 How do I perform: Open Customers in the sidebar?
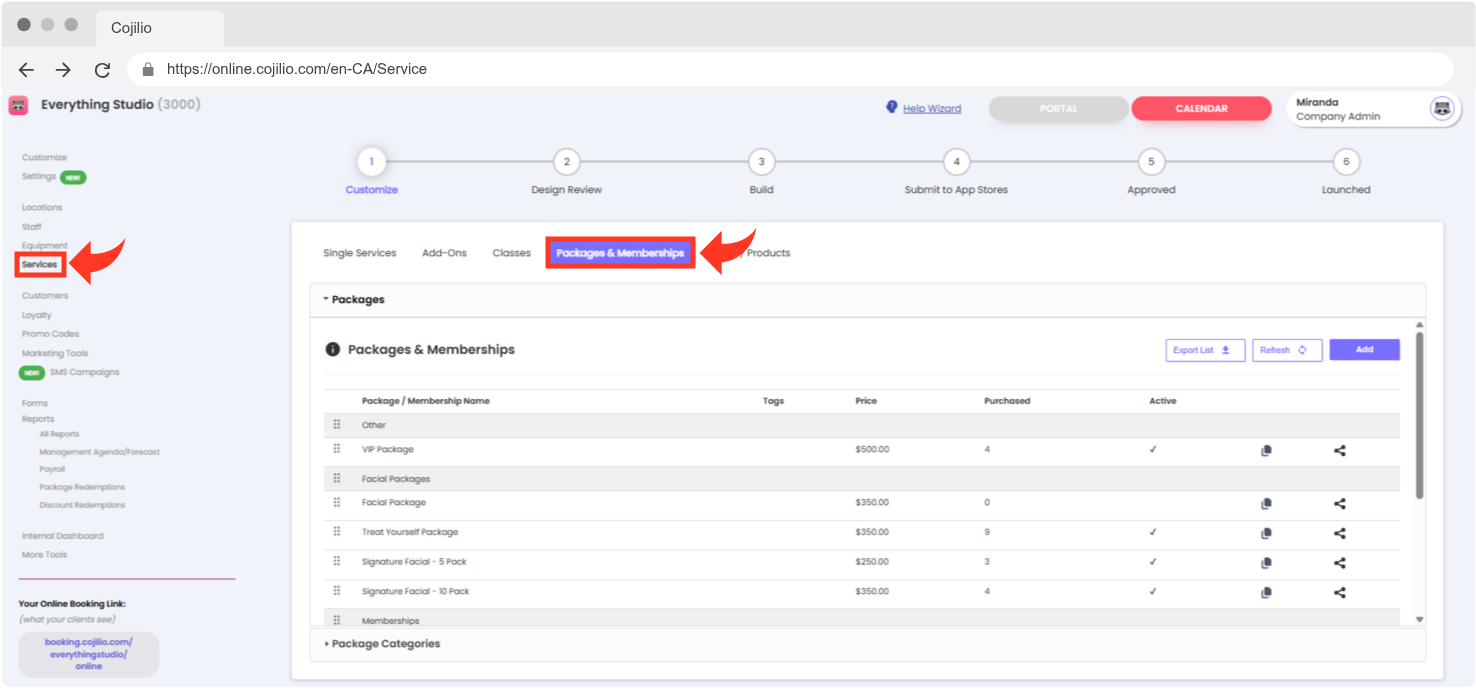coord(45,296)
